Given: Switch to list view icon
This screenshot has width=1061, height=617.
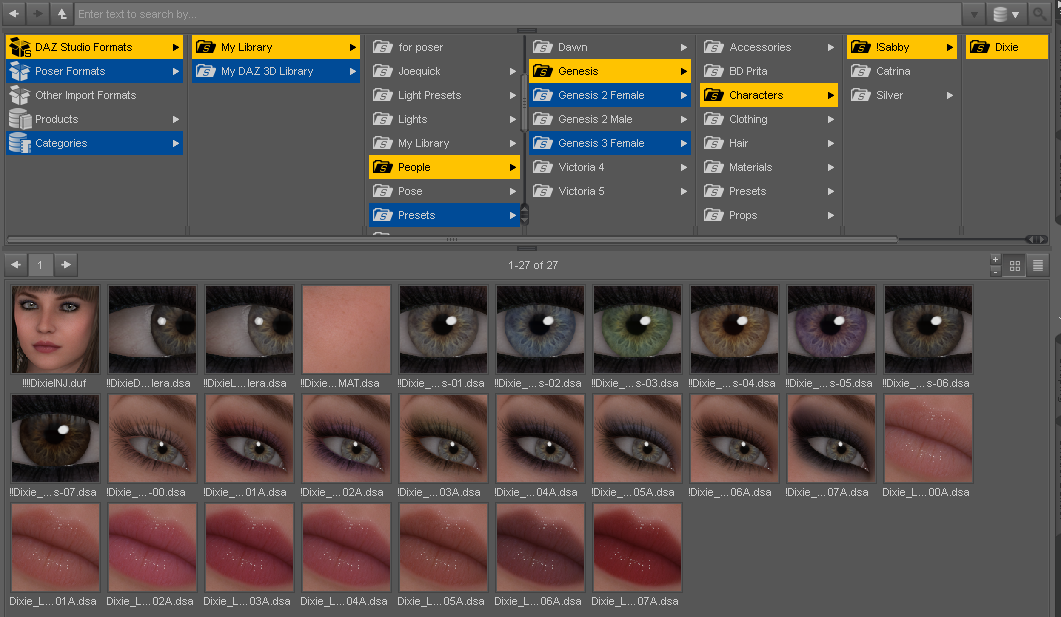Looking at the screenshot, I should tap(1037, 265).
